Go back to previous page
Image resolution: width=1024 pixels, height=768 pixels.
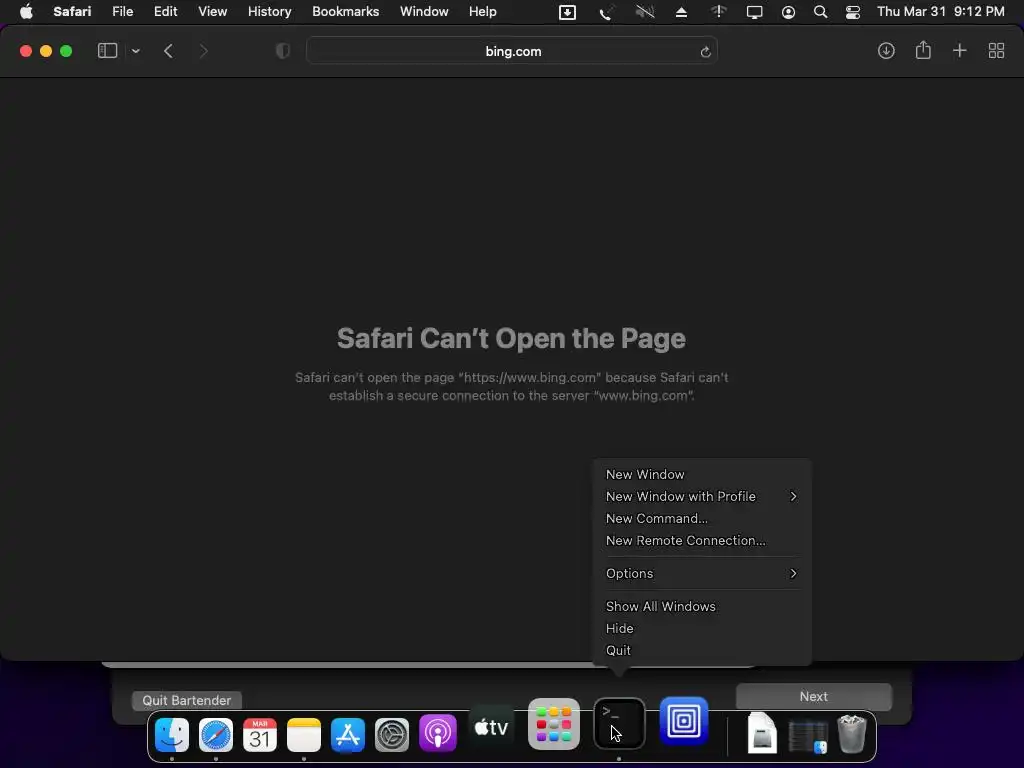(x=168, y=51)
